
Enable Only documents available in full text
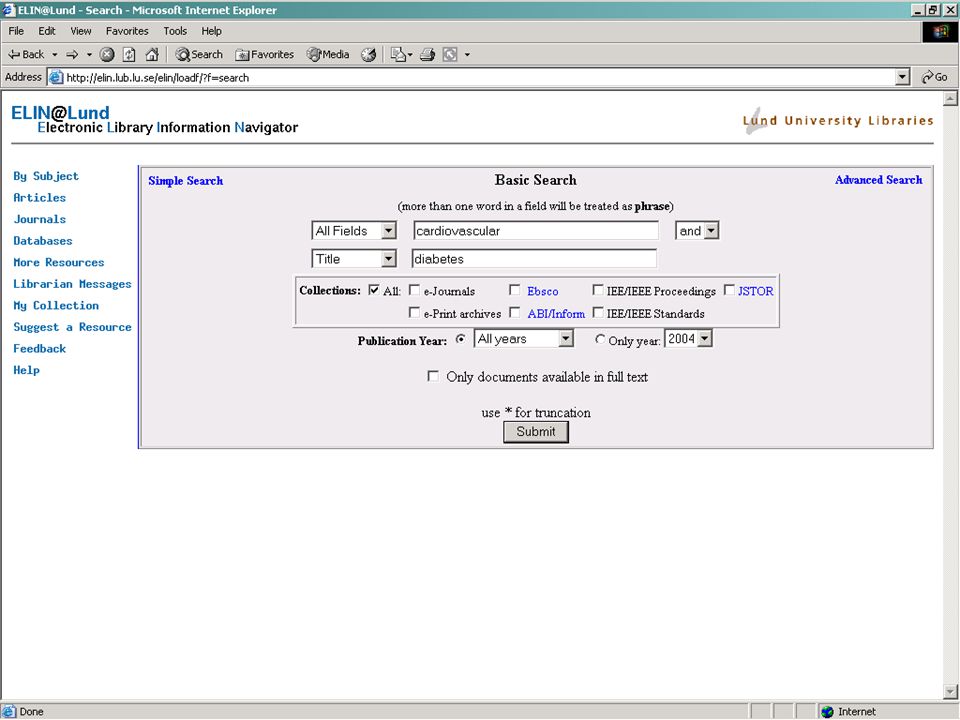(x=433, y=376)
